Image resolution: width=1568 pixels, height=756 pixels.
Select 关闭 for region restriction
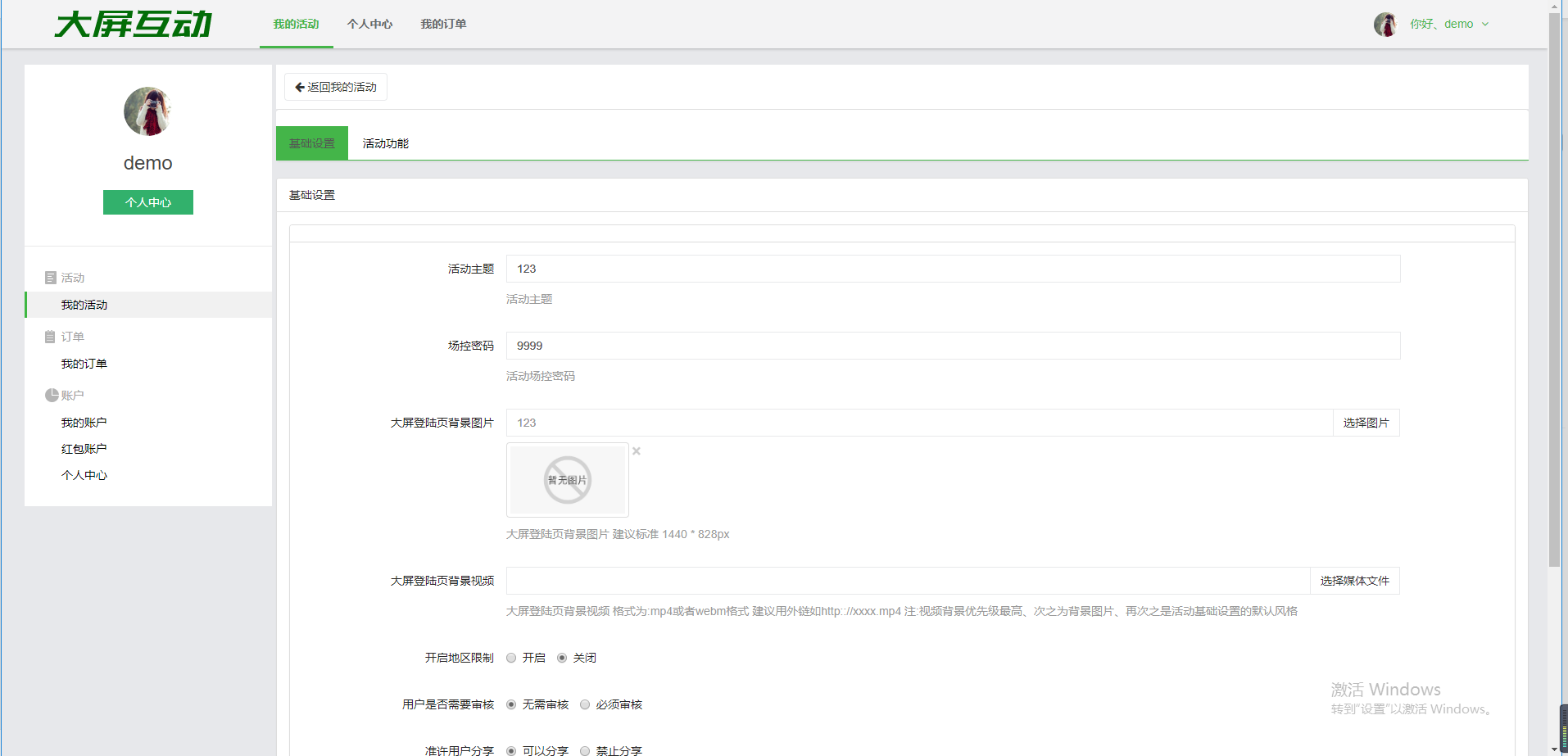[562, 658]
